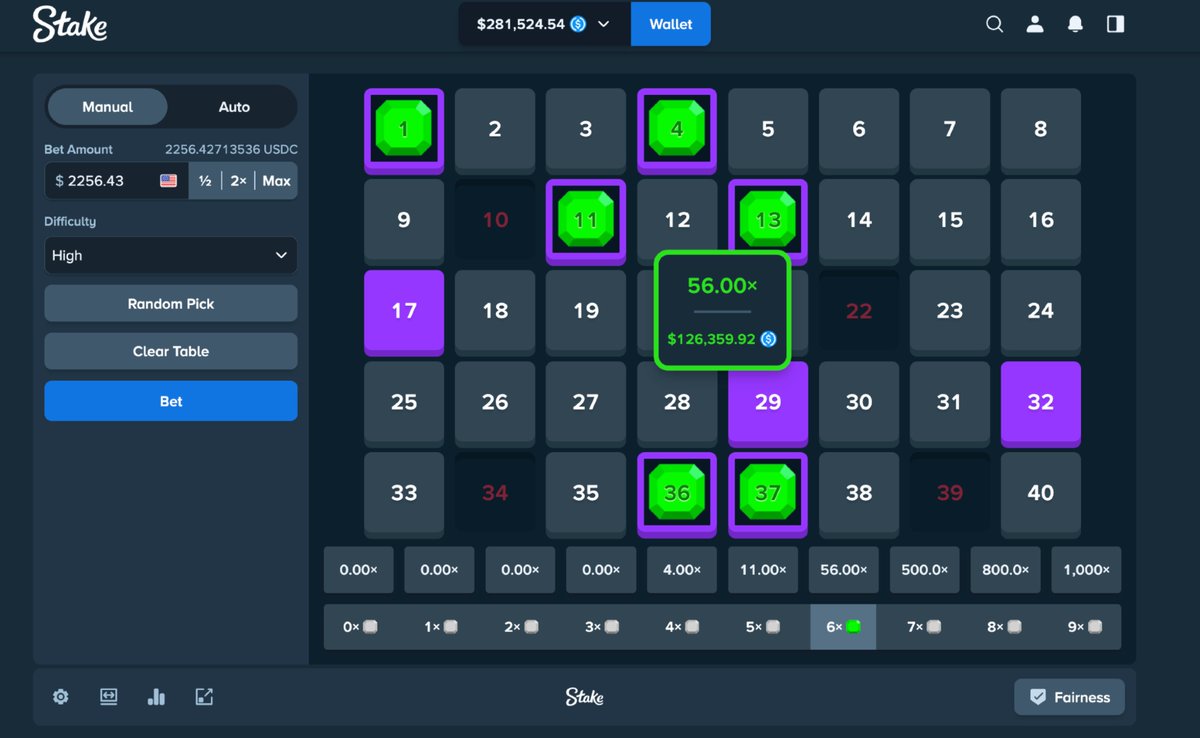Click the 2256.42713536 USDC text
This screenshot has width=1200, height=738.
pyautogui.click(x=231, y=149)
